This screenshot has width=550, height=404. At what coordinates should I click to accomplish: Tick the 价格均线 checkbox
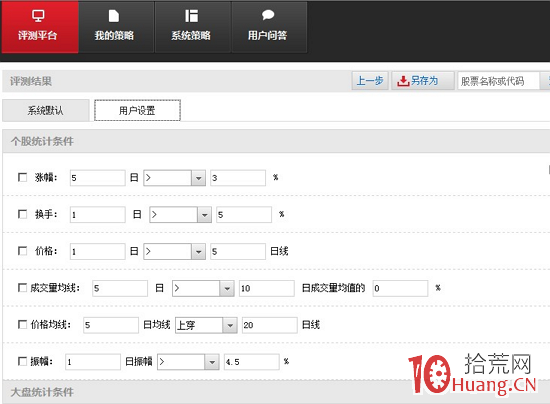pyautogui.click(x=22, y=324)
